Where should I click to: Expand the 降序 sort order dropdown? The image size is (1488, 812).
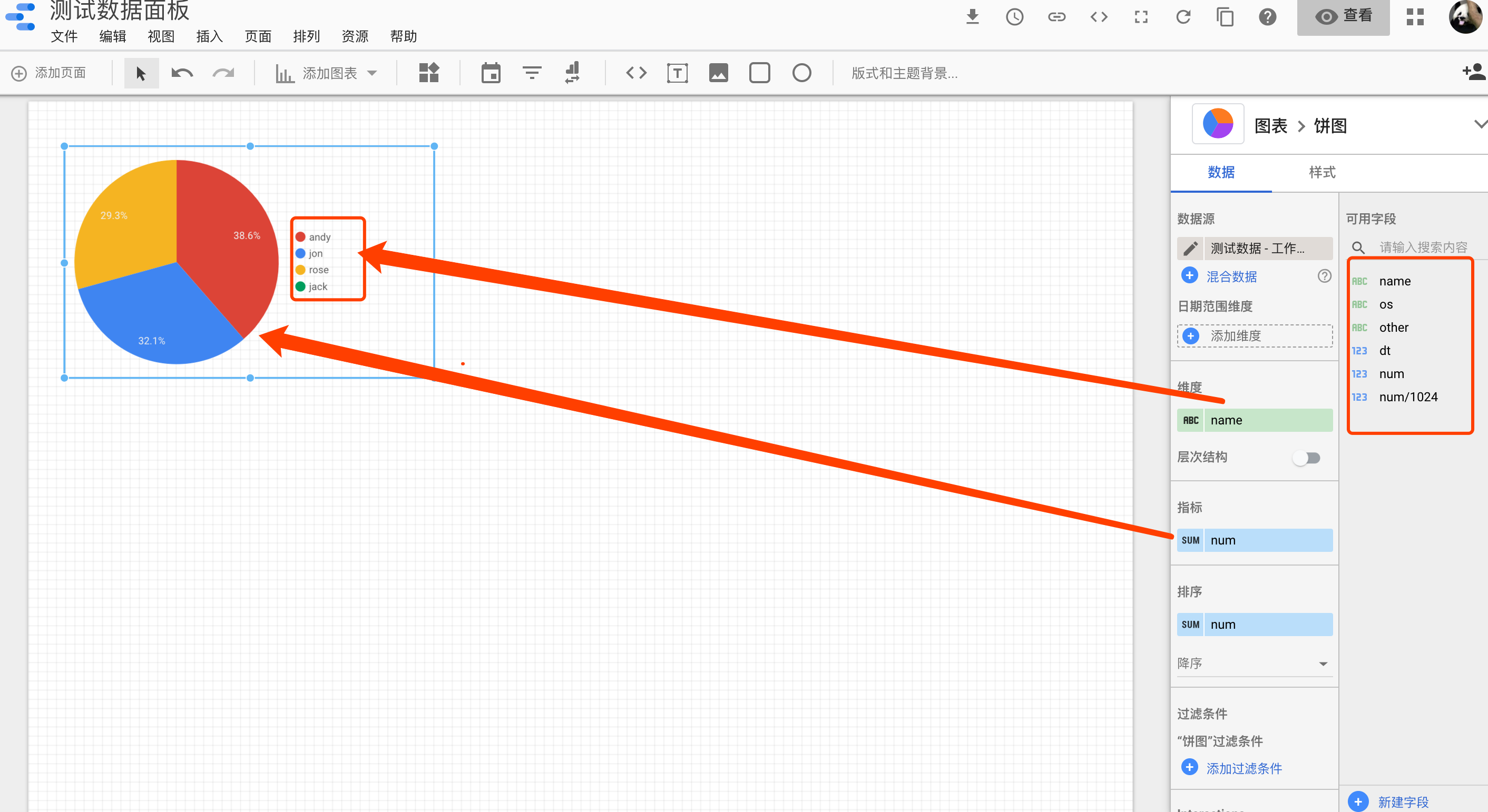click(x=1324, y=663)
